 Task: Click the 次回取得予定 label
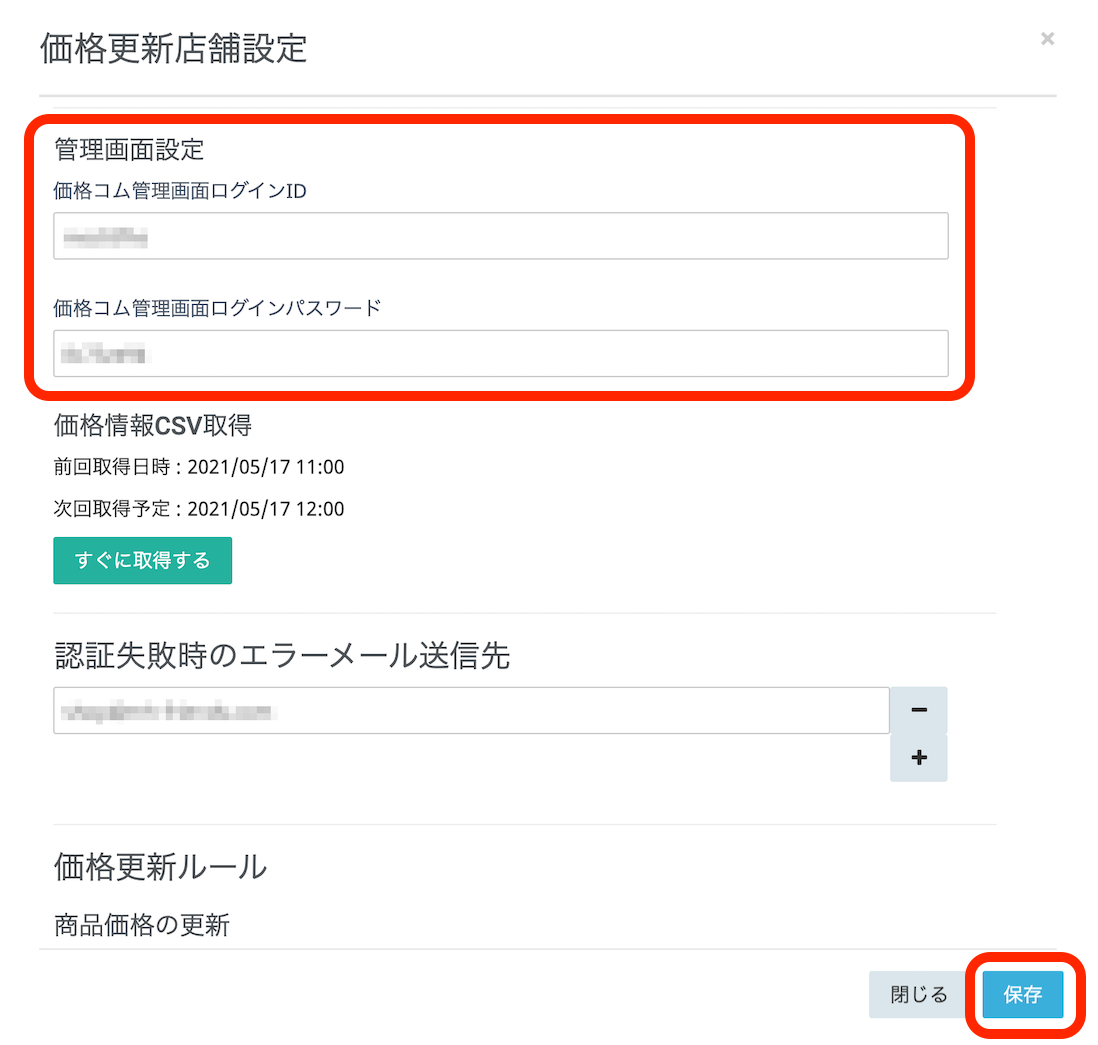[x=112, y=509]
